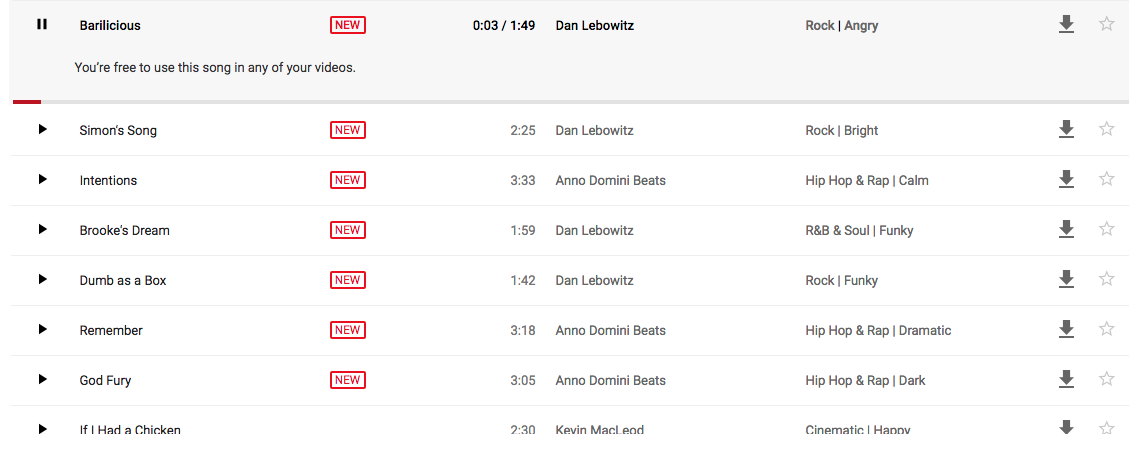Play If I Had a Chicken
Image resolution: width=1135 pixels, height=458 pixels.
click(x=42, y=428)
